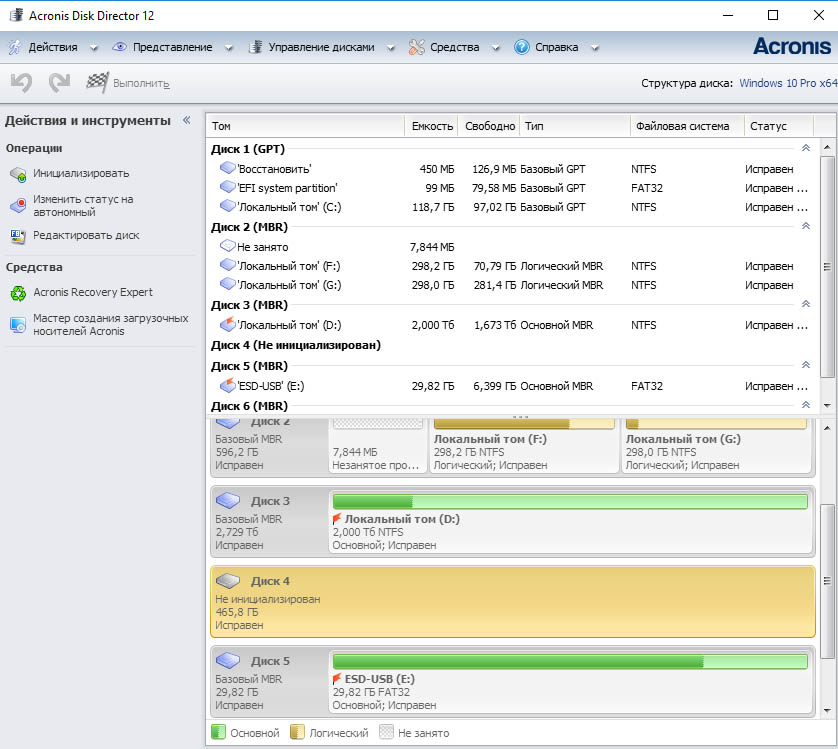Collapse the Диск 6 (MBR) group
Viewport: 838px width, 749px height.
point(806,405)
